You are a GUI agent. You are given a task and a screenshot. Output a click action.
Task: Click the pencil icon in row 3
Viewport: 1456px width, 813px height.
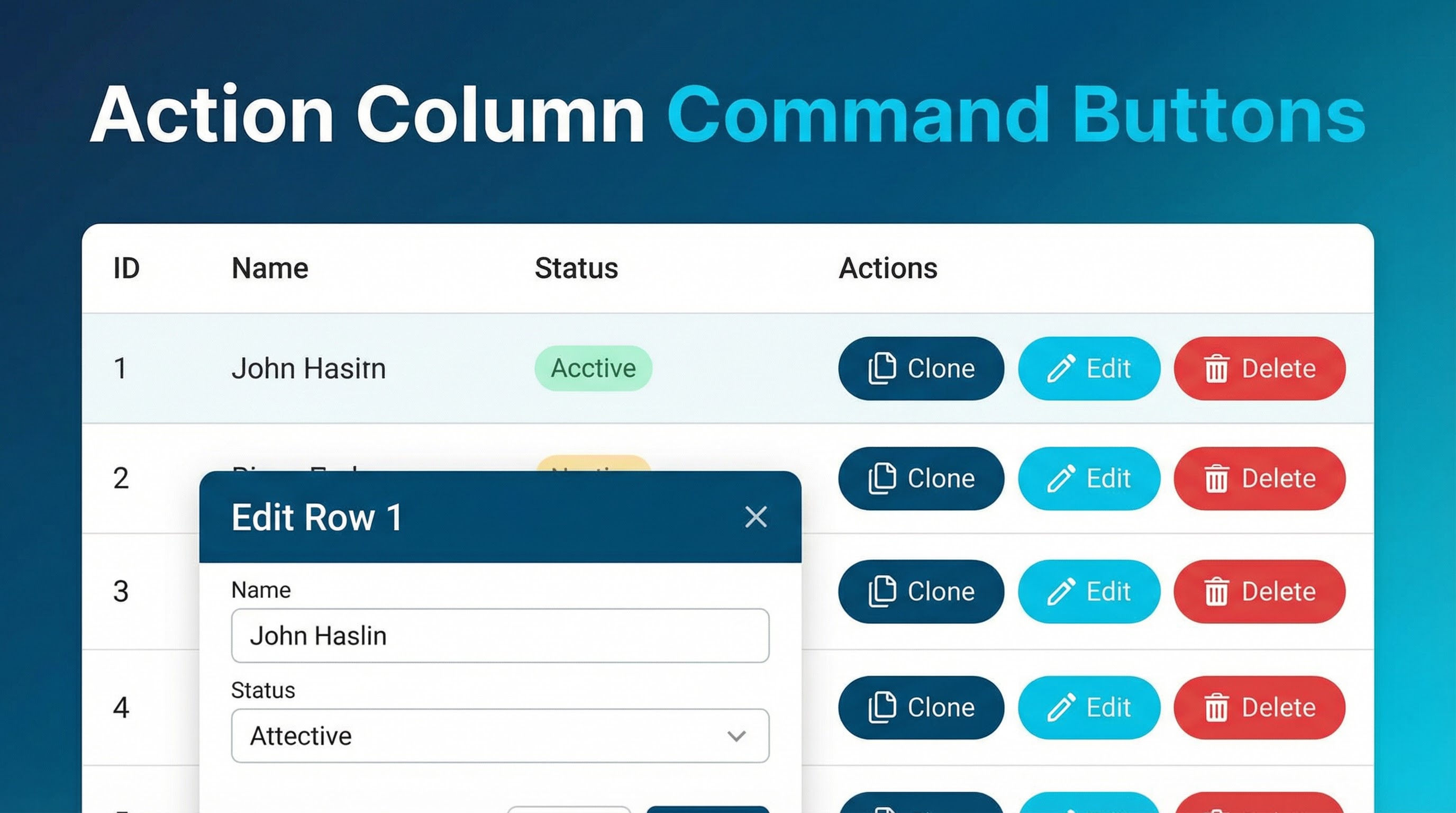click(1061, 591)
